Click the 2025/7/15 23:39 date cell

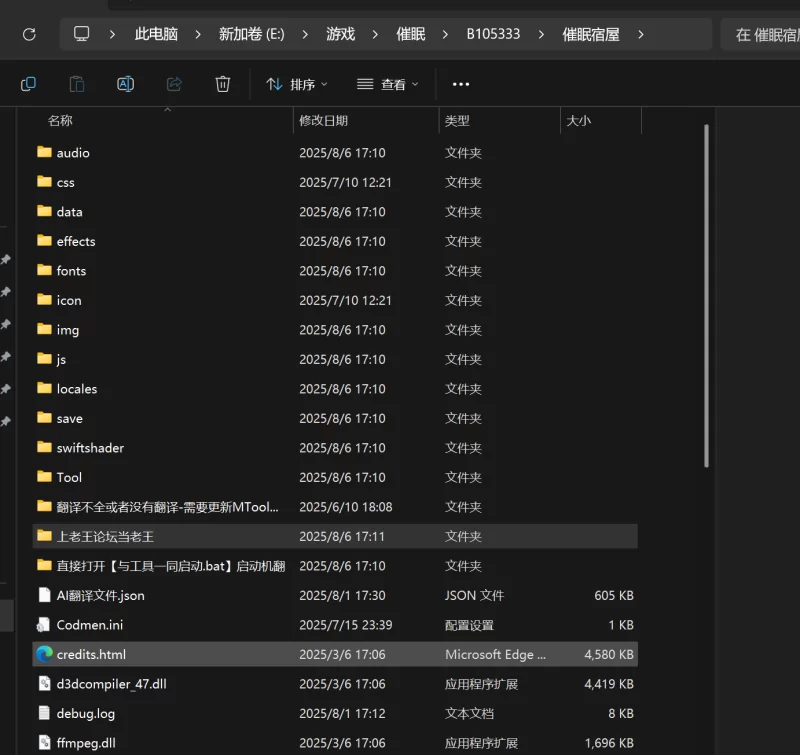(x=345, y=625)
